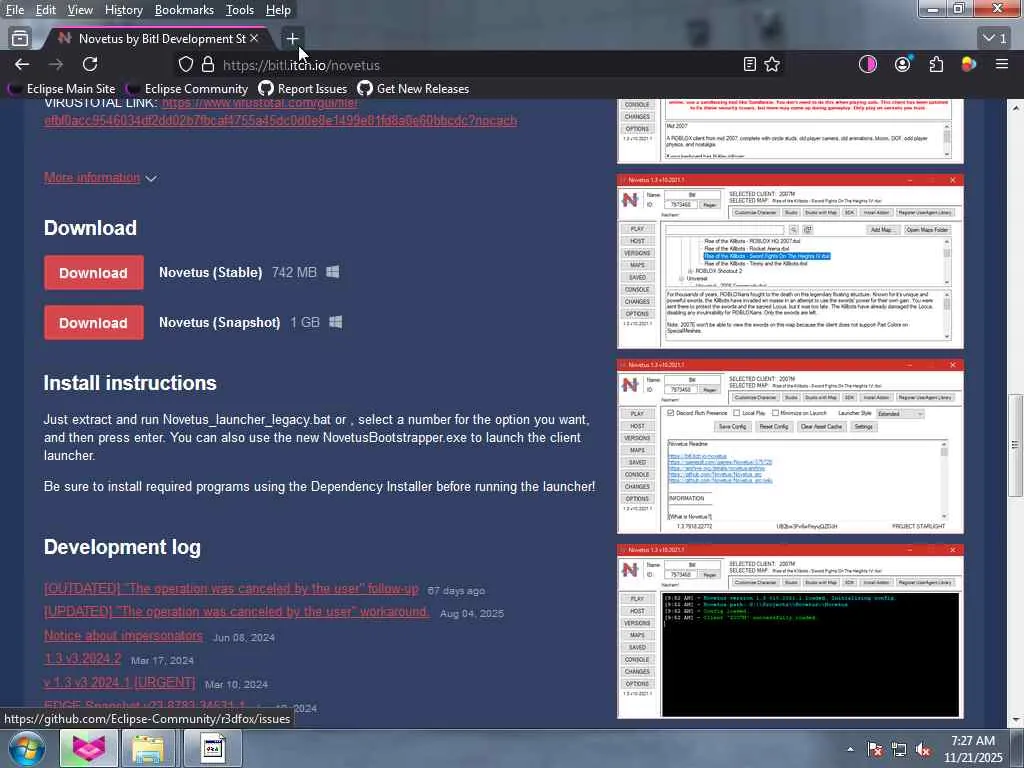Open the File menu
The height and width of the screenshot is (768, 1024).
tap(14, 10)
